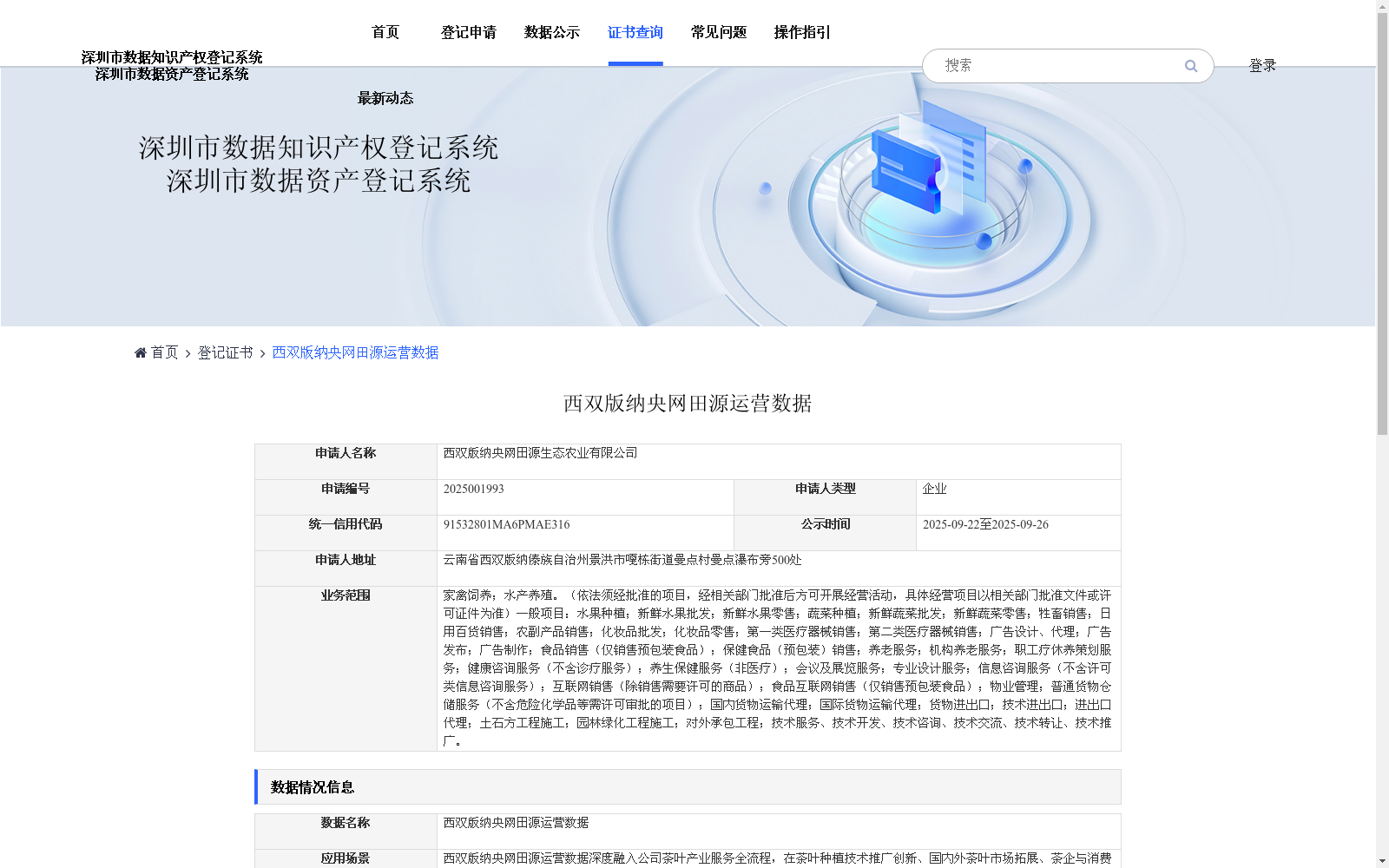Open the 登记申请 menu item
Viewport: 1389px width, 868px height.
point(469,32)
